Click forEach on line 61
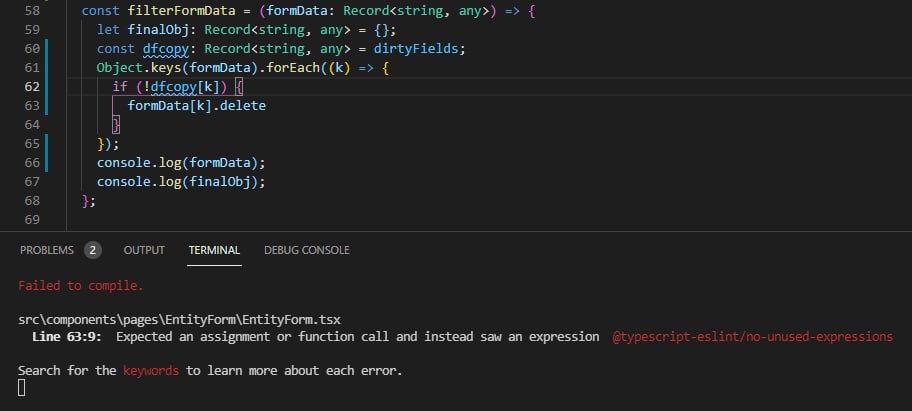Screen dimensions: 912x411 click(x=293, y=68)
